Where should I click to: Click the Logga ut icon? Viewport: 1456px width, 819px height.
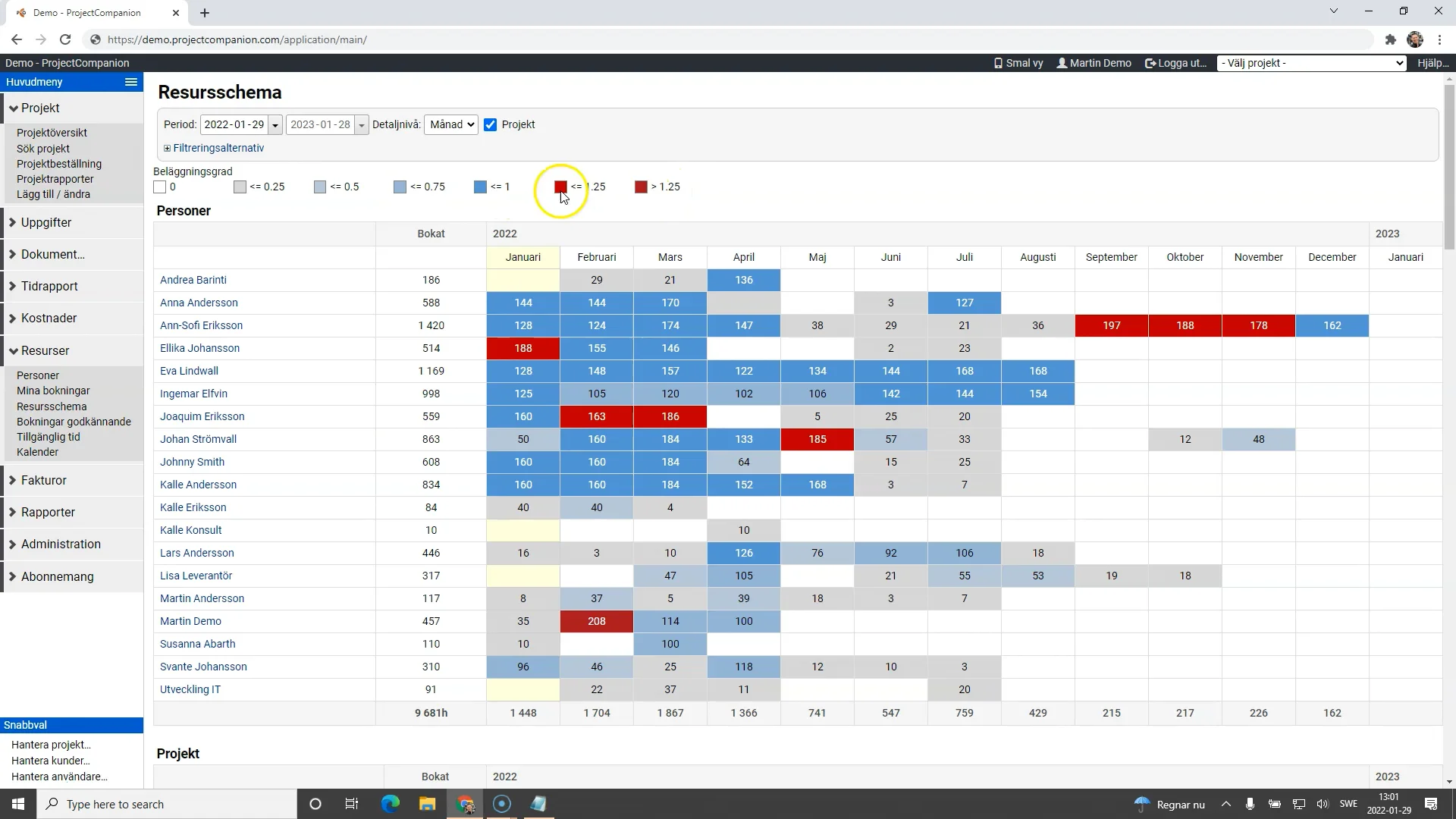pyautogui.click(x=1150, y=63)
